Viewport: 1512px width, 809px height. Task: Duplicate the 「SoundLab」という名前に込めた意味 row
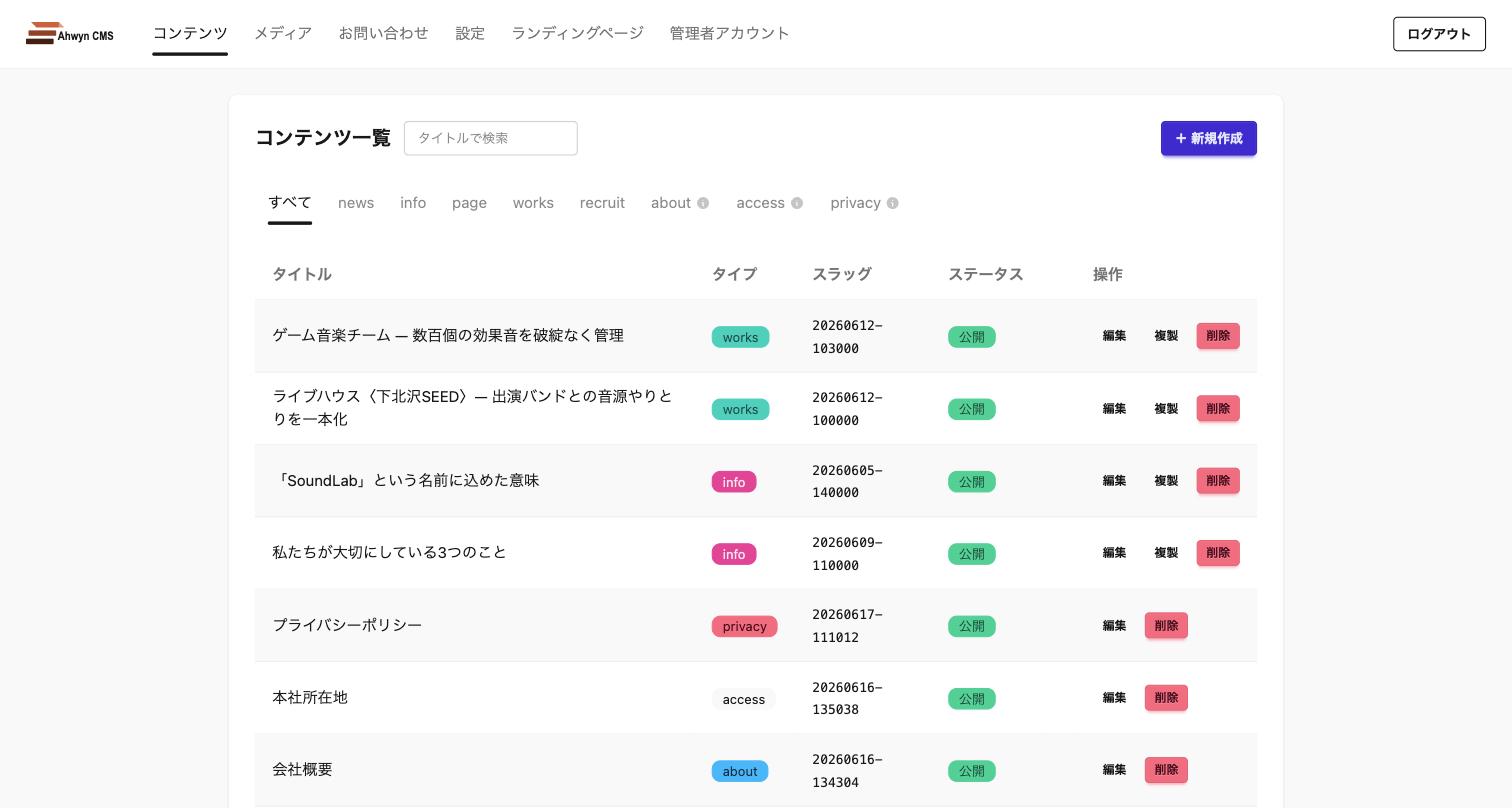point(1166,481)
